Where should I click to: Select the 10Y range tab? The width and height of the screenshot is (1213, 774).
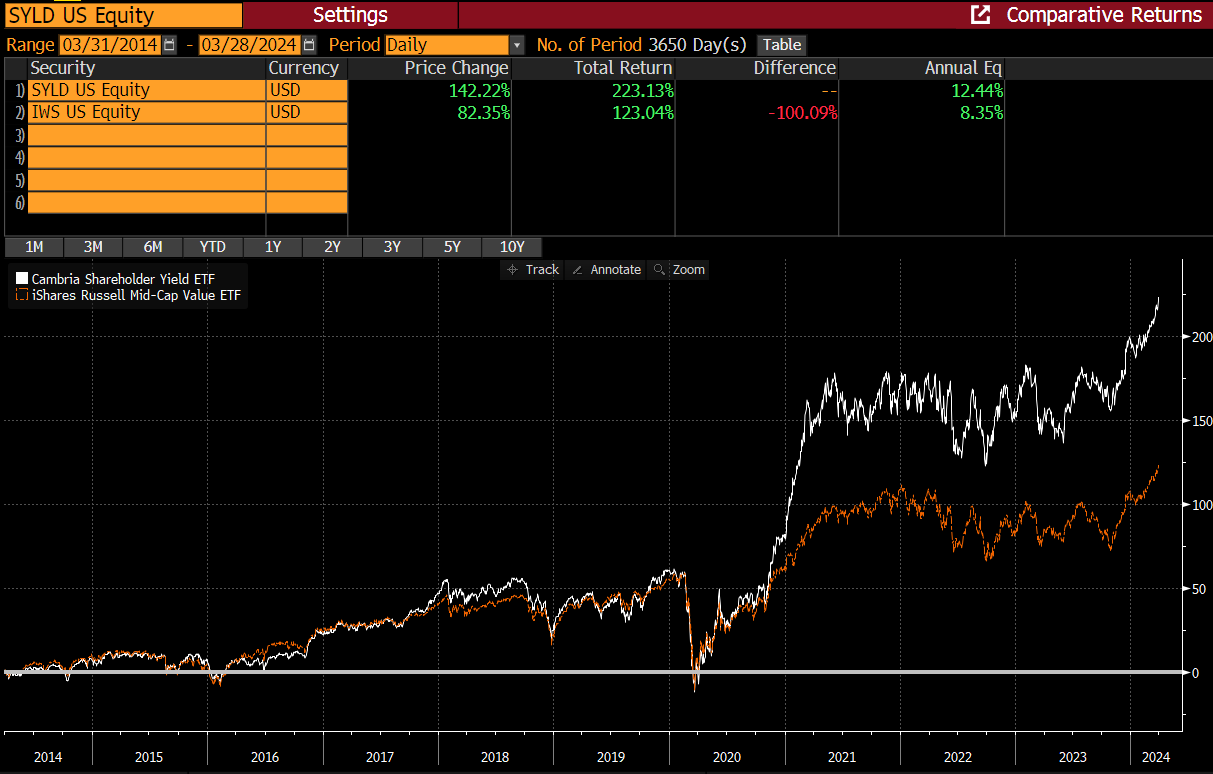point(512,246)
